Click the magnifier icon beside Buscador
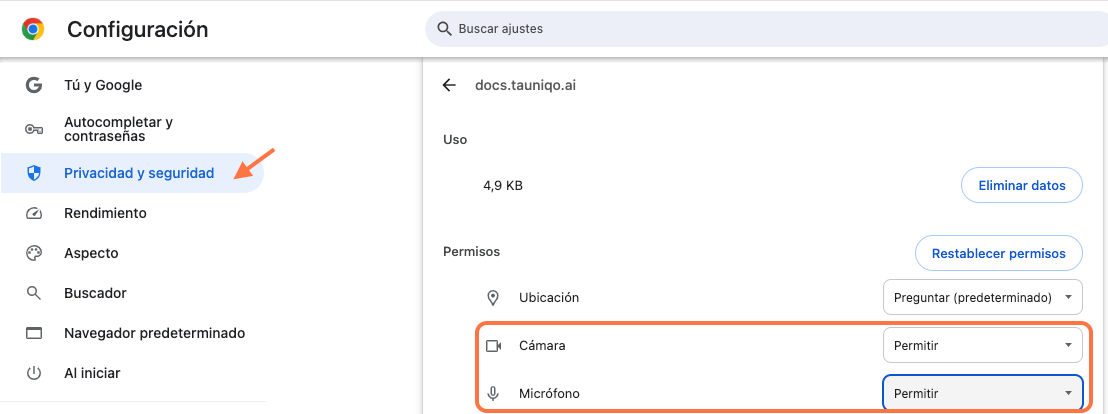The width and height of the screenshot is (1108, 414). [34, 293]
